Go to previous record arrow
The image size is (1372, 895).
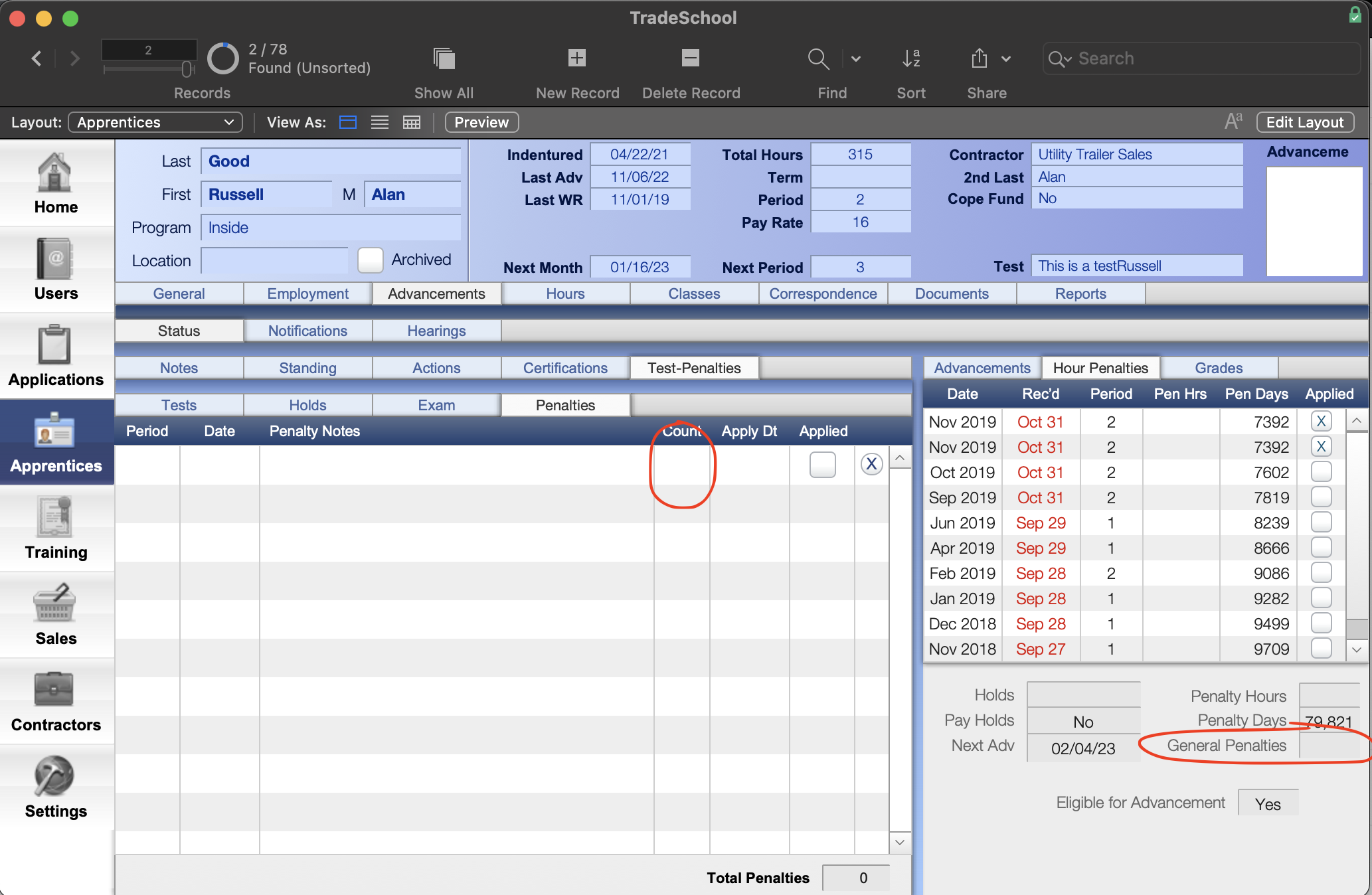37,58
